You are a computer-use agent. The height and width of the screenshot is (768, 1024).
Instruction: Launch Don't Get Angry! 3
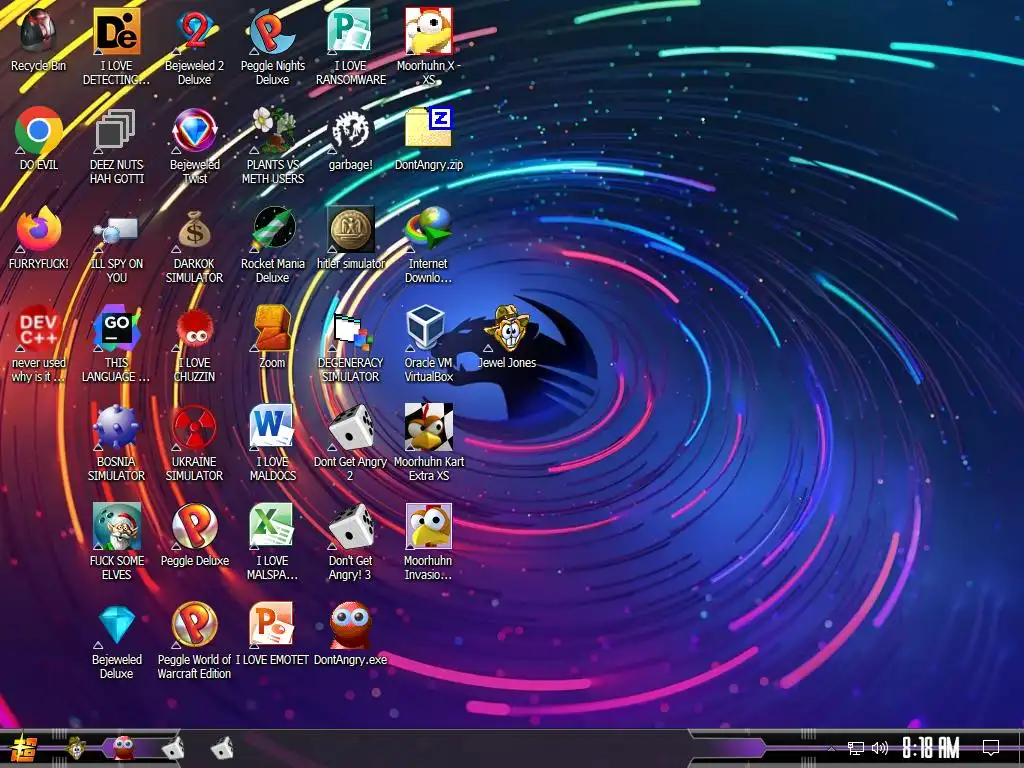click(x=351, y=541)
